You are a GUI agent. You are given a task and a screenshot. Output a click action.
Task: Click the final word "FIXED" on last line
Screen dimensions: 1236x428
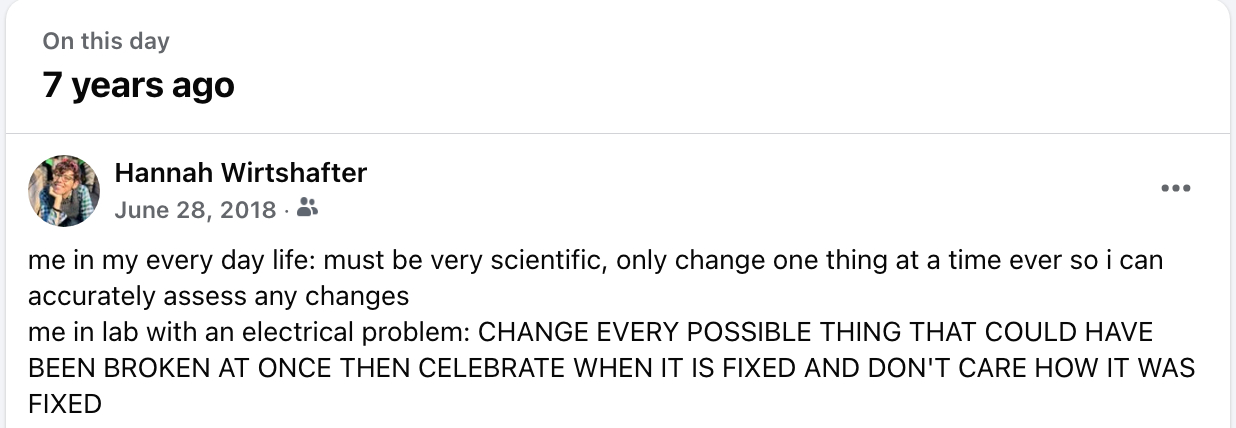pos(65,404)
